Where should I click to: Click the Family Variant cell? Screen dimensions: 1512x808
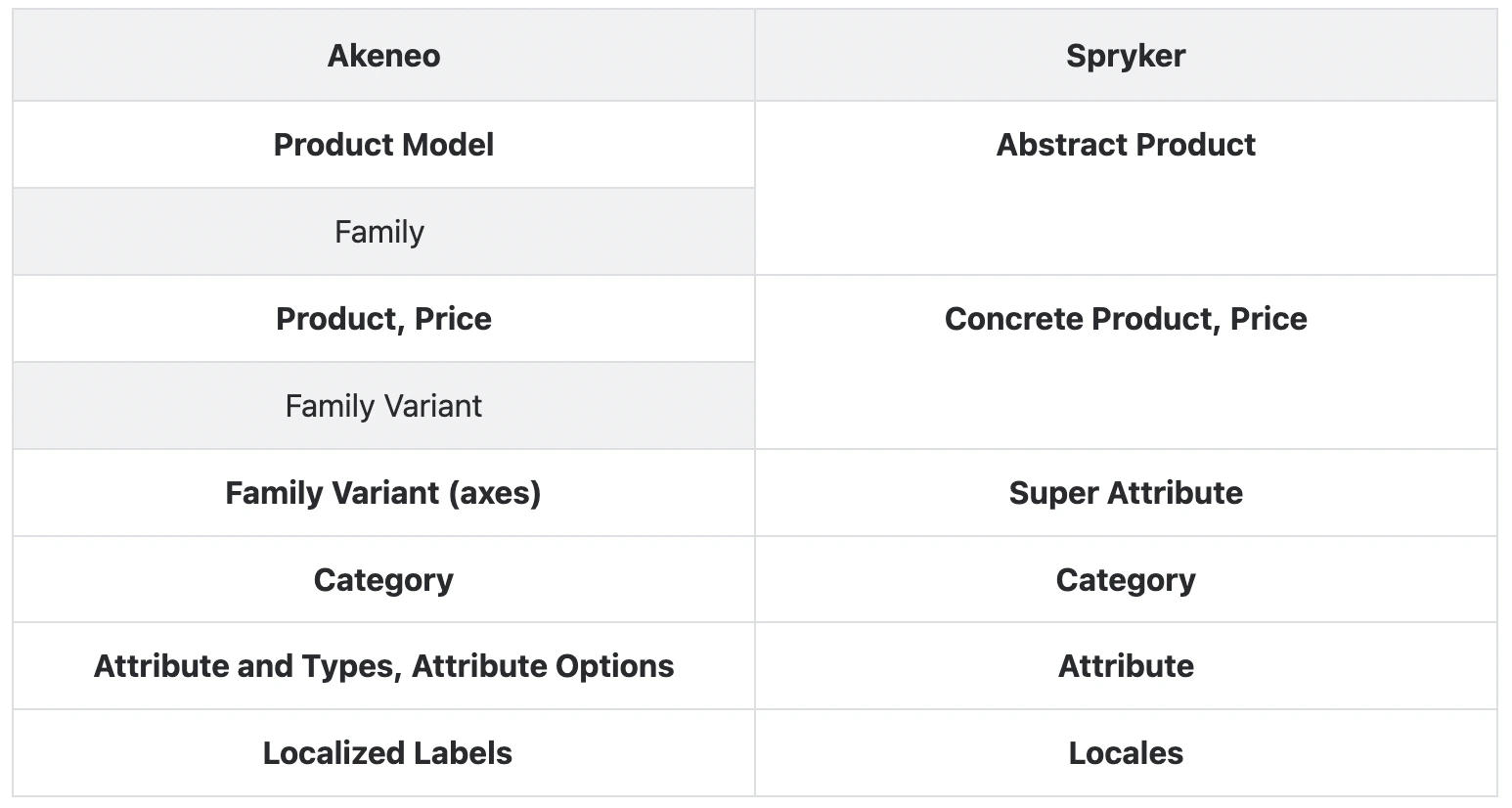coord(383,406)
